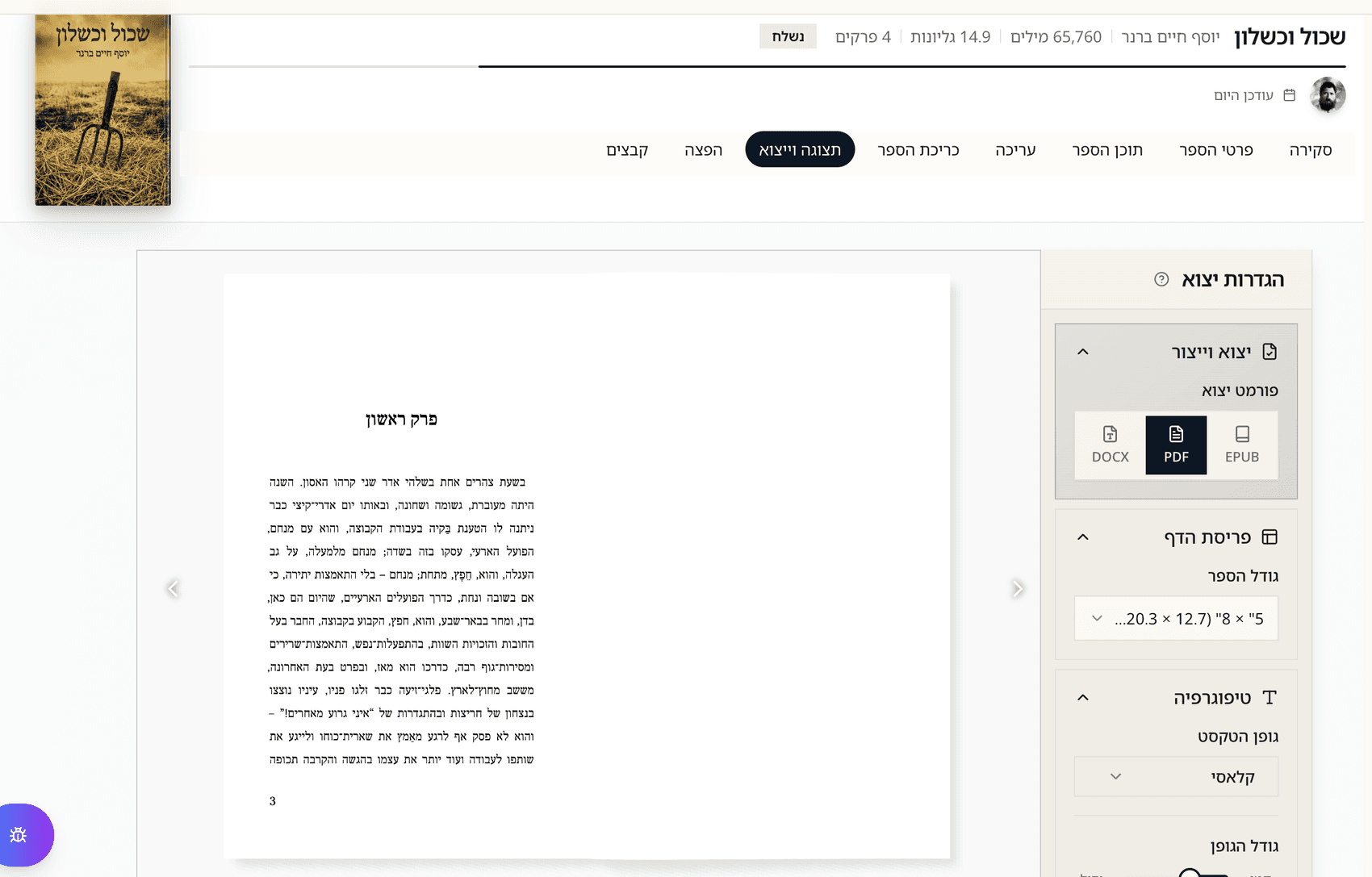
Task: Click the book title שכול וכשלון
Action: point(1290,36)
